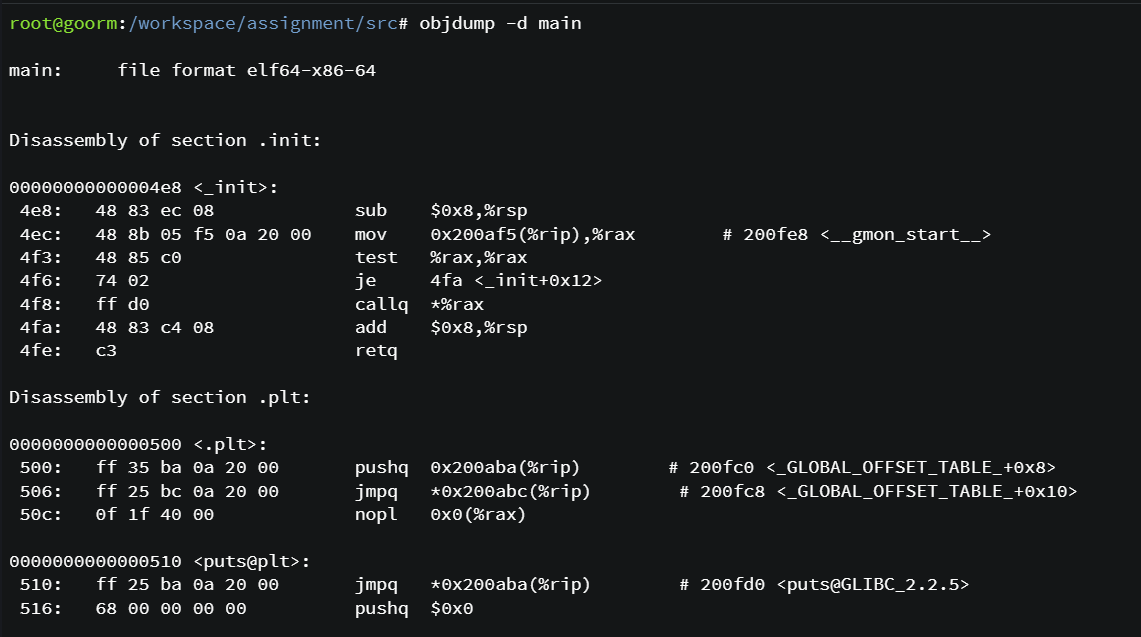Click the 'test %rax,%rax' instruction
This screenshot has width=1141, height=637.
point(441,258)
